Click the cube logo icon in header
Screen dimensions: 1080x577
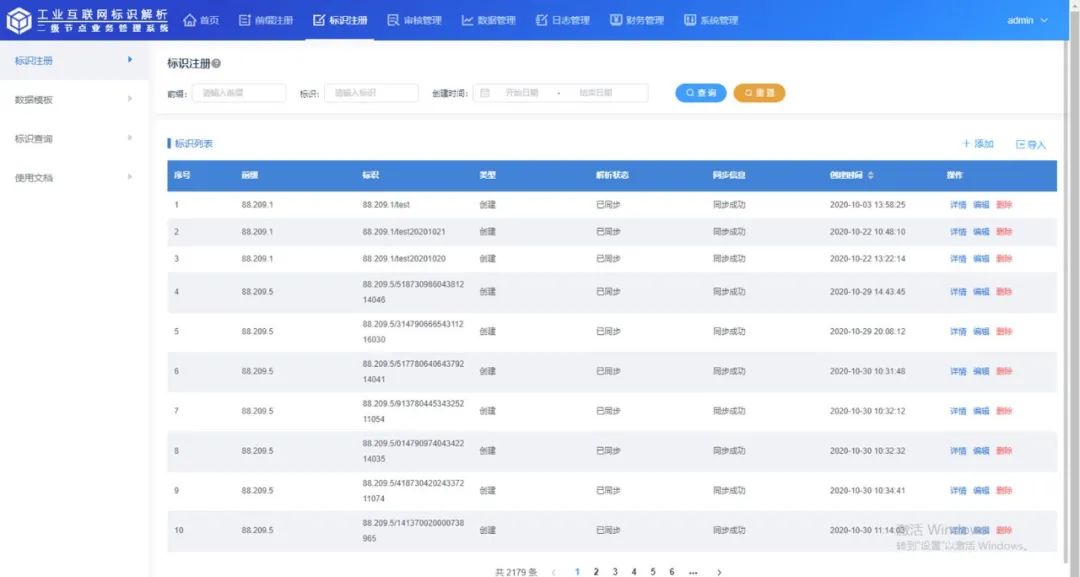19,20
